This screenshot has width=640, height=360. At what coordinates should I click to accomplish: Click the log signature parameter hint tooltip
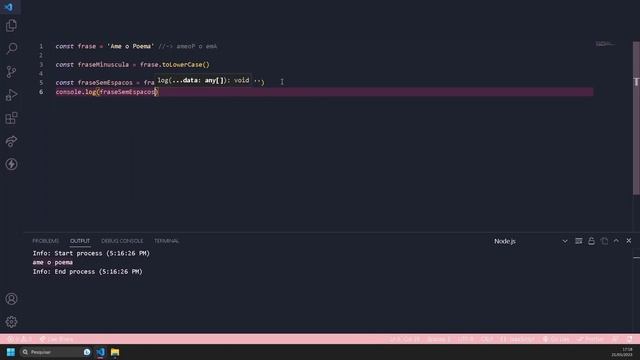click(x=204, y=80)
